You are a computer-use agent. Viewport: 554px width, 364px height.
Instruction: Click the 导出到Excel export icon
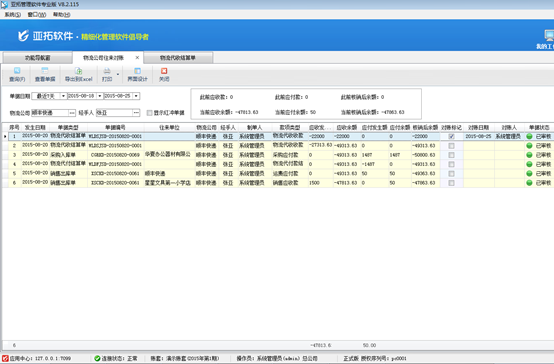78,71
